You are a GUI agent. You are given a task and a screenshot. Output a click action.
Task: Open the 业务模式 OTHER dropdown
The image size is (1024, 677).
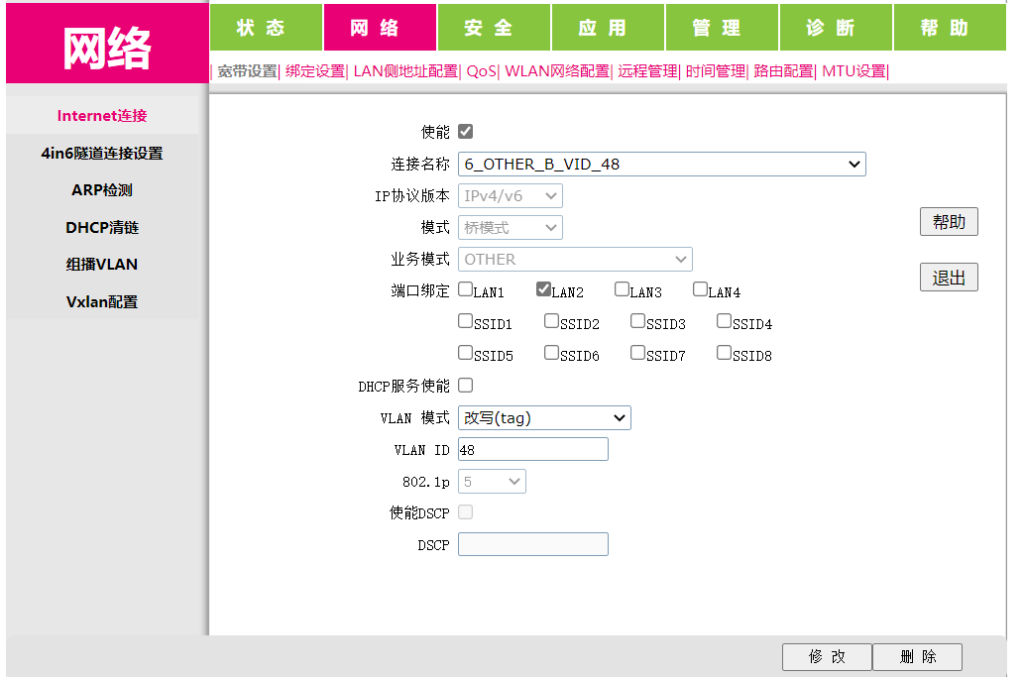tap(575, 259)
